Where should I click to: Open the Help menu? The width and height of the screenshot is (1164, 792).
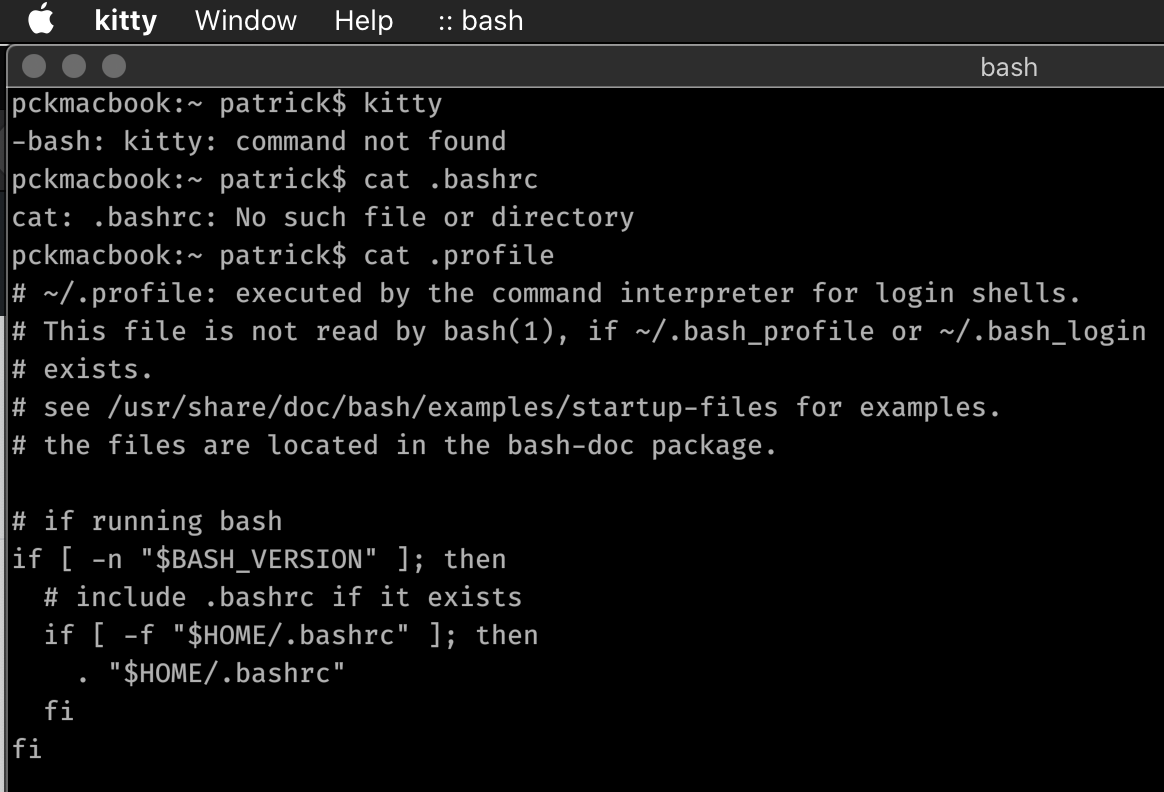click(x=362, y=20)
